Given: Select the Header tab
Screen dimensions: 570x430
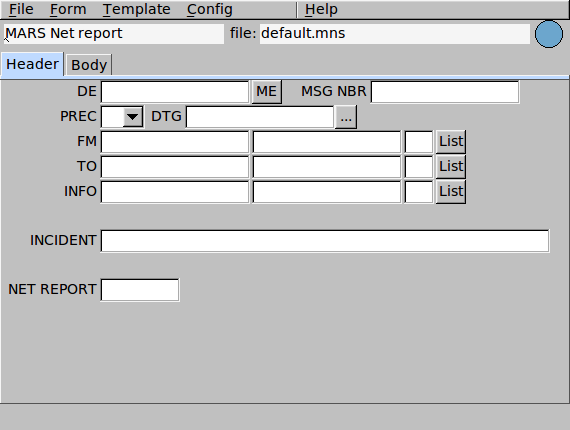Looking at the screenshot, I should (32, 64).
